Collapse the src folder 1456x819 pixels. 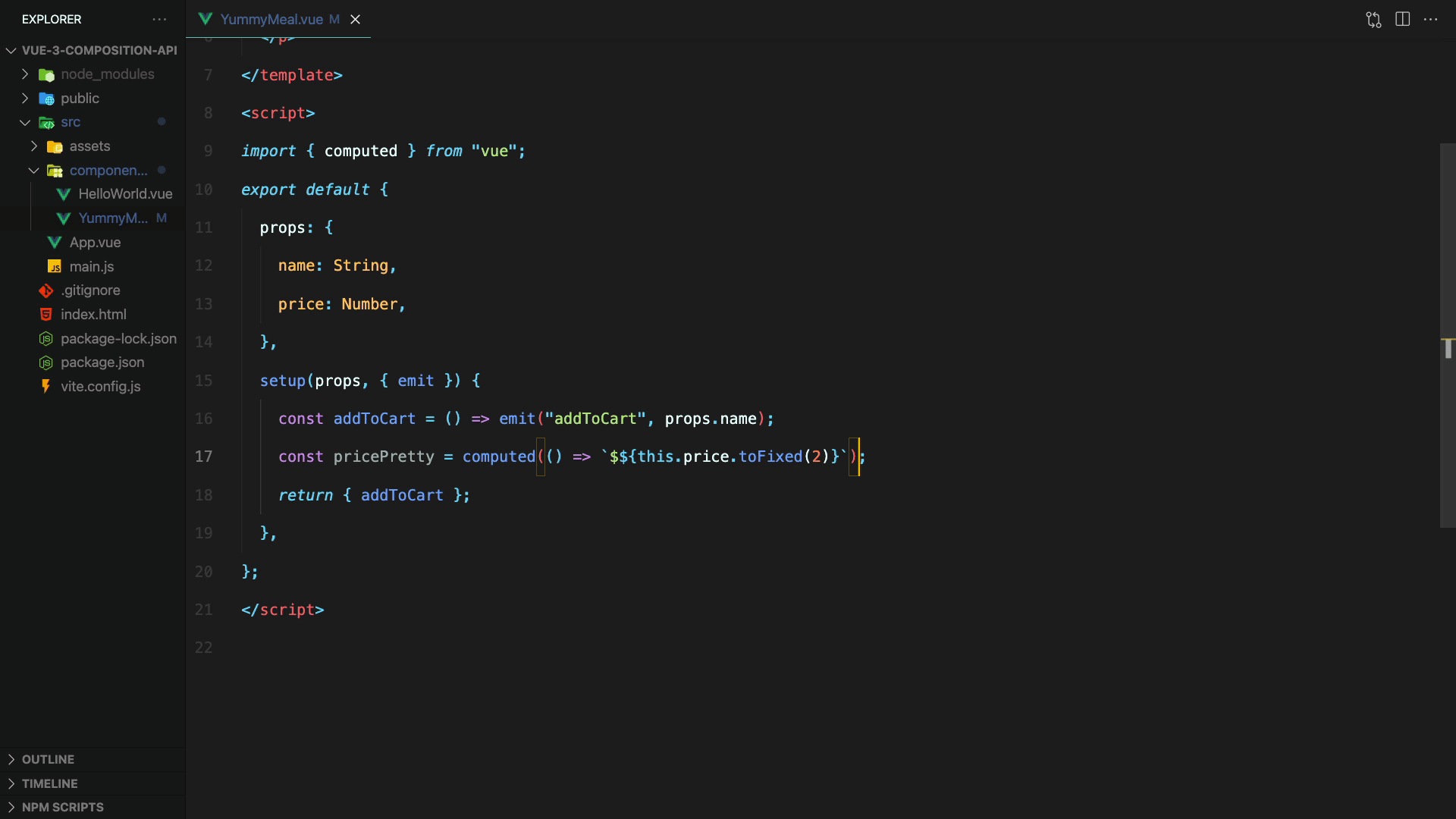pyautogui.click(x=25, y=122)
